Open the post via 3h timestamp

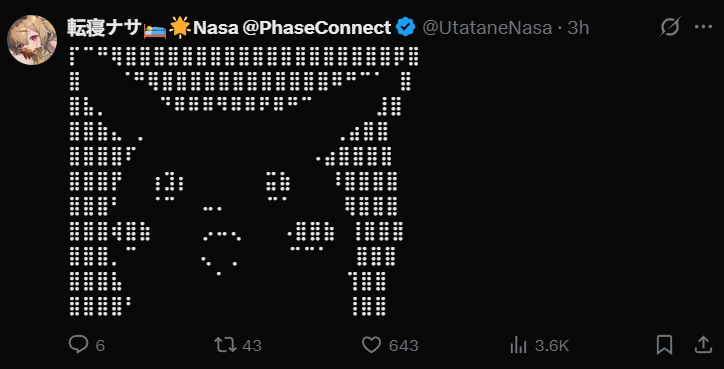(x=578, y=28)
